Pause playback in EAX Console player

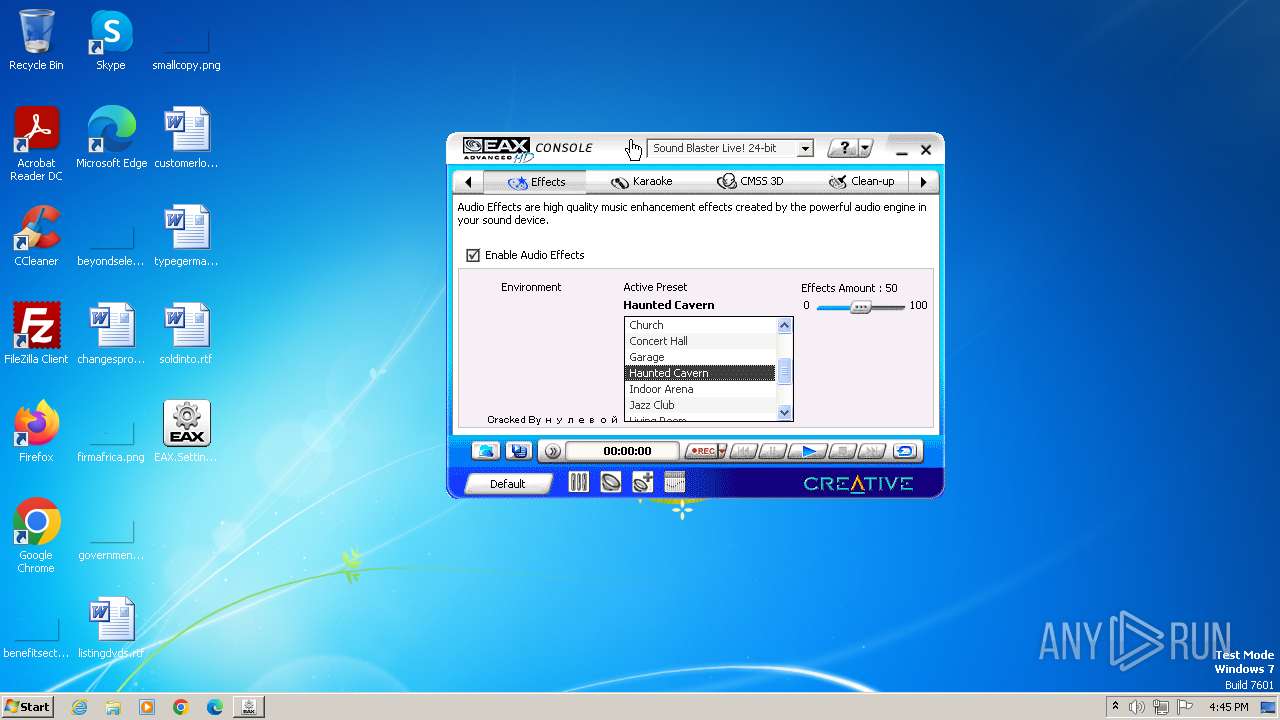tap(772, 451)
